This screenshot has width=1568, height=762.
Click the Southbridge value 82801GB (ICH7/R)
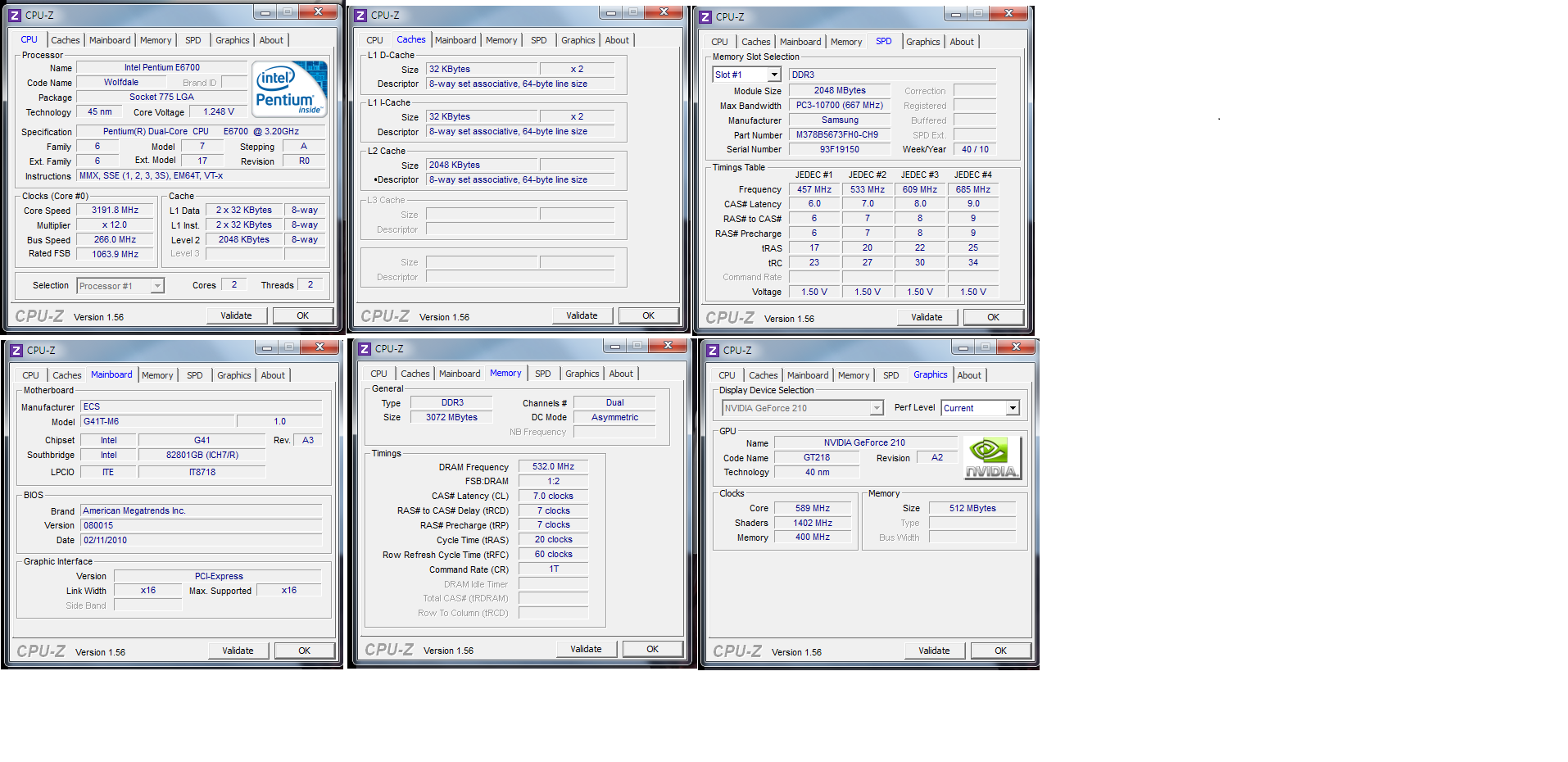coord(202,456)
